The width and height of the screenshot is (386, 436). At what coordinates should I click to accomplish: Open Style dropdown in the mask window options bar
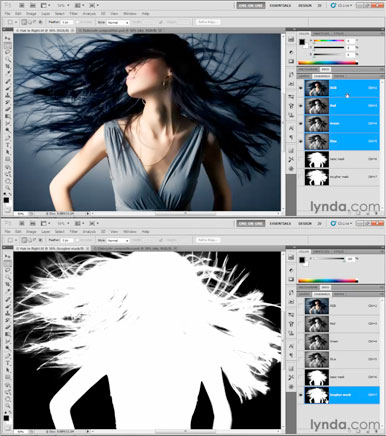(118, 240)
